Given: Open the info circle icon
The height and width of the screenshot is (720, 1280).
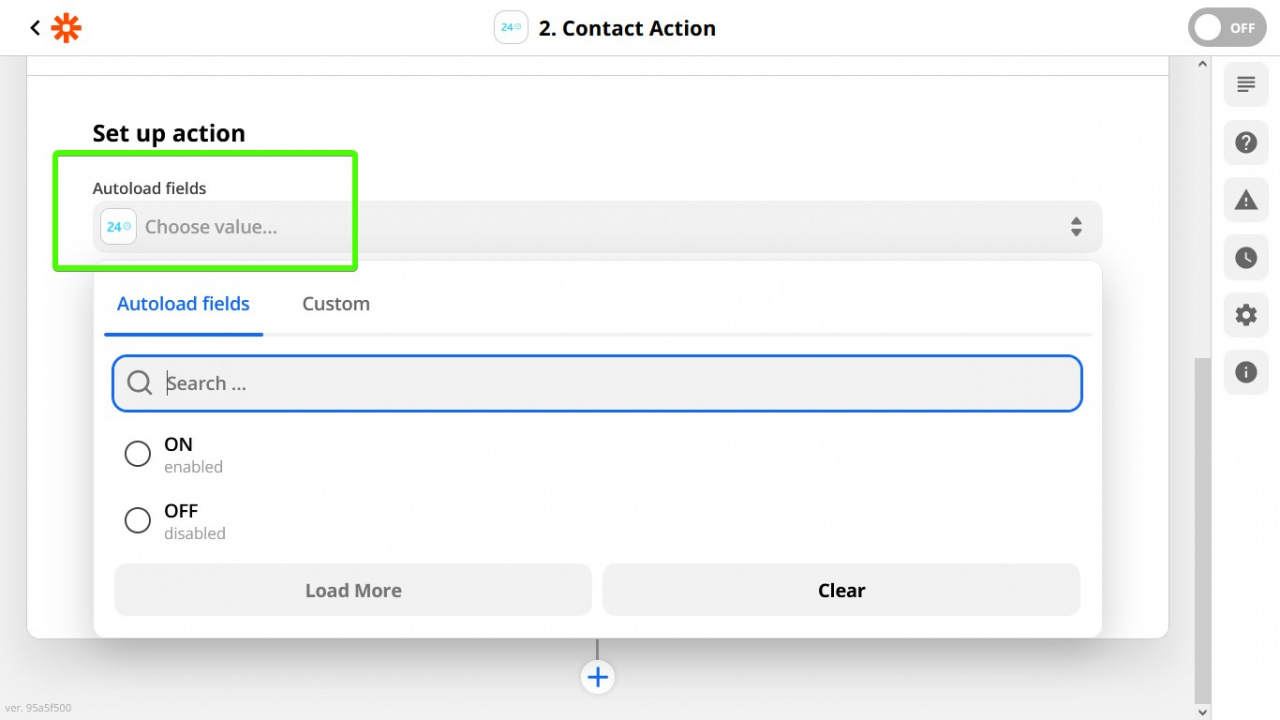Looking at the screenshot, I should pos(1246,372).
